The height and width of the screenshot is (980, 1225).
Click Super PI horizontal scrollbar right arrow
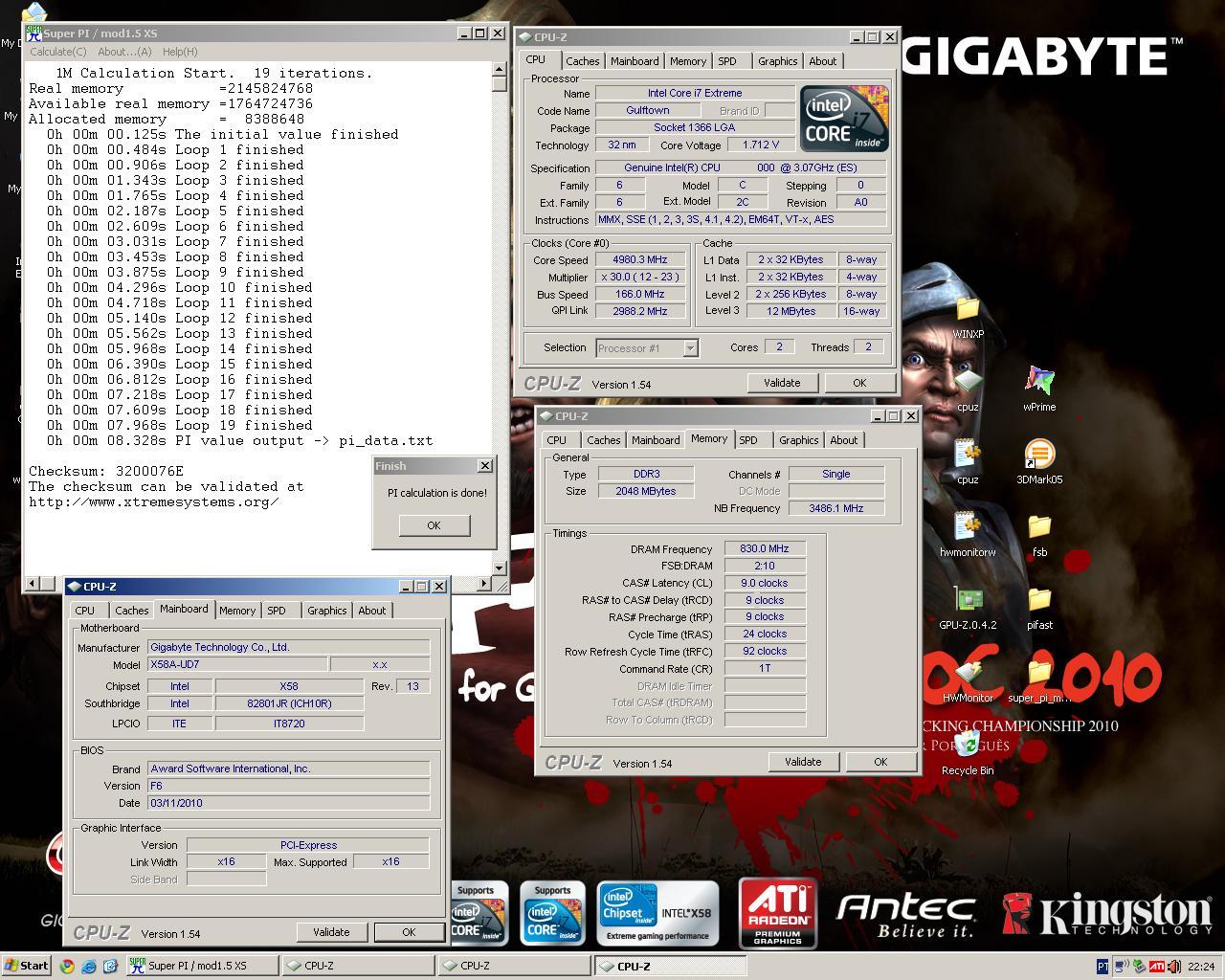(484, 583)
